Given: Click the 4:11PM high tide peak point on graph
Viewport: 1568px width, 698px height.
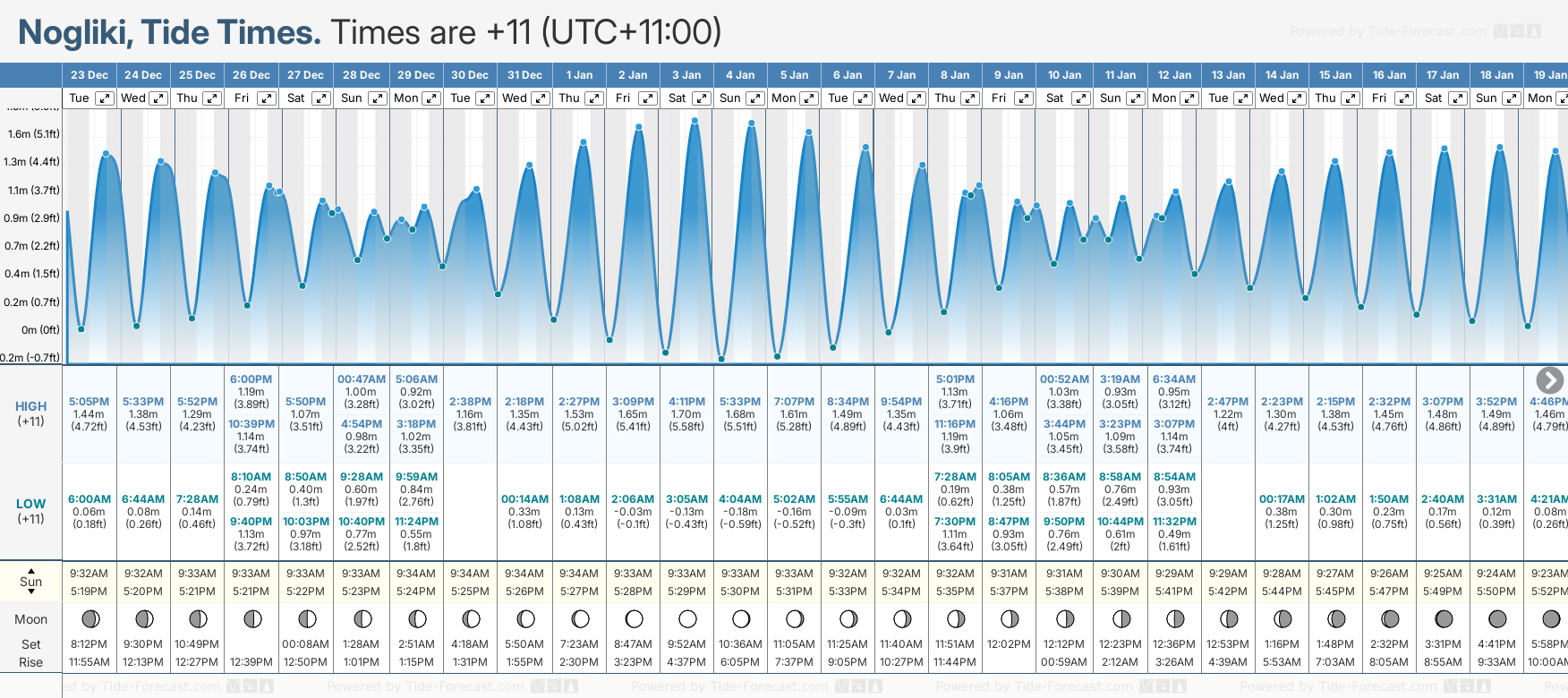Looking at the screenshot, I should (695, 121).
